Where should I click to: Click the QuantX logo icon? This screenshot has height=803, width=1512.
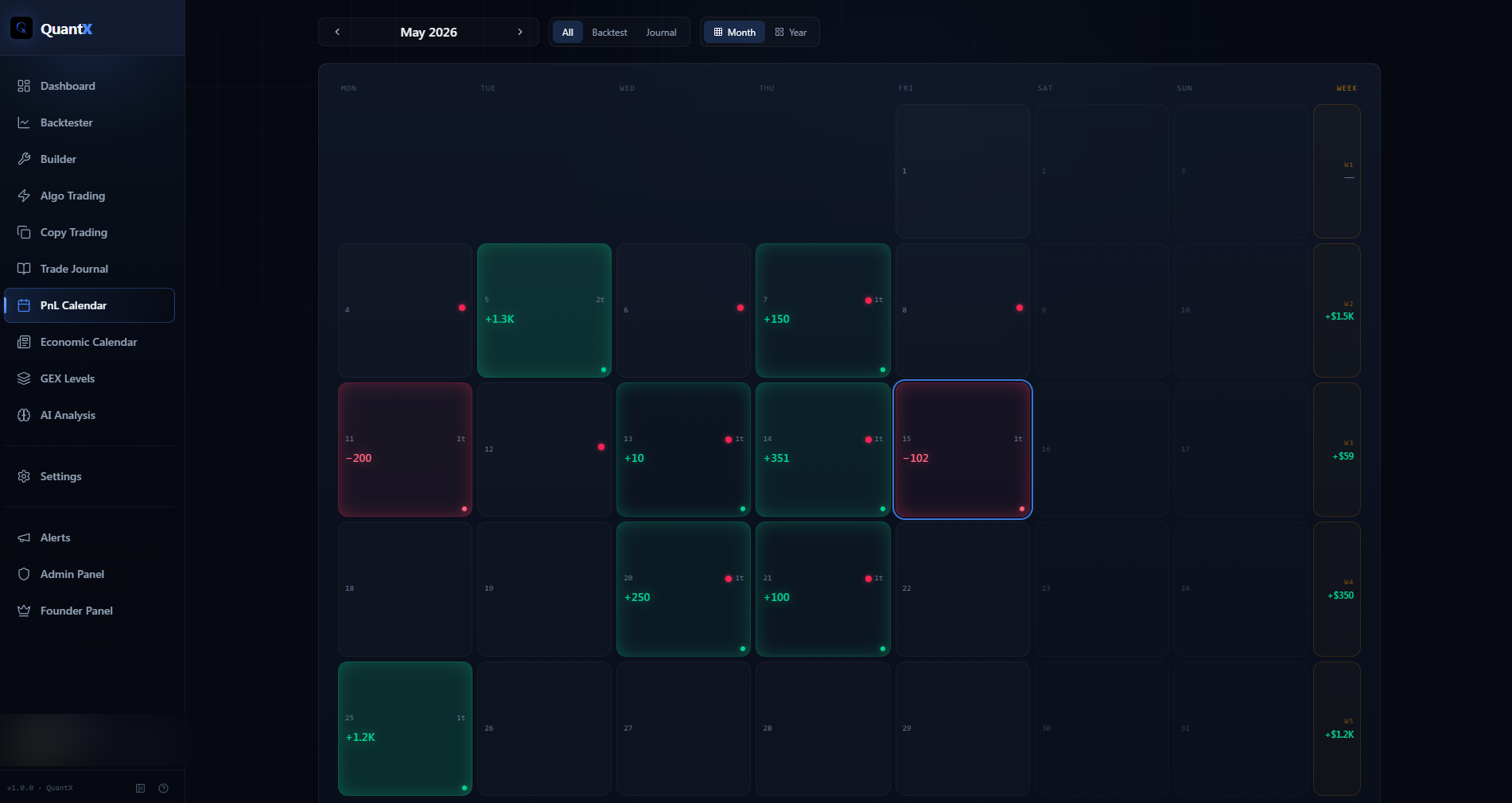(21, 28)
